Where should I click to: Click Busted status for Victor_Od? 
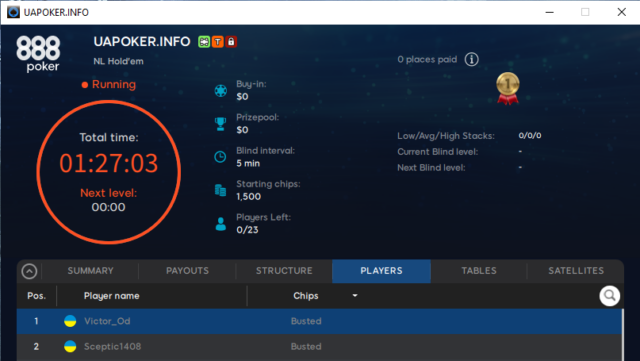[x=306, y=321]
